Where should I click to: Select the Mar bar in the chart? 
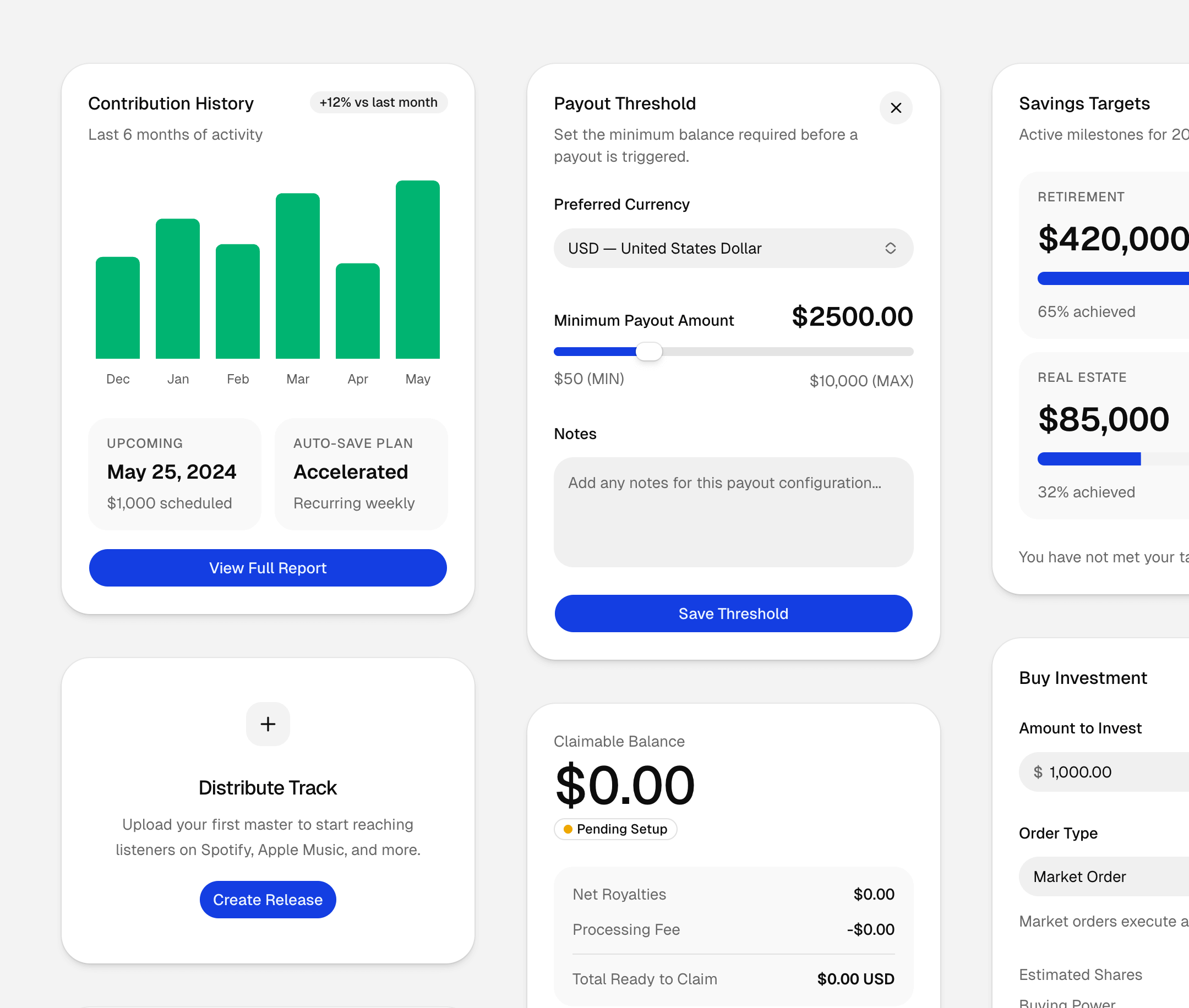297,276
